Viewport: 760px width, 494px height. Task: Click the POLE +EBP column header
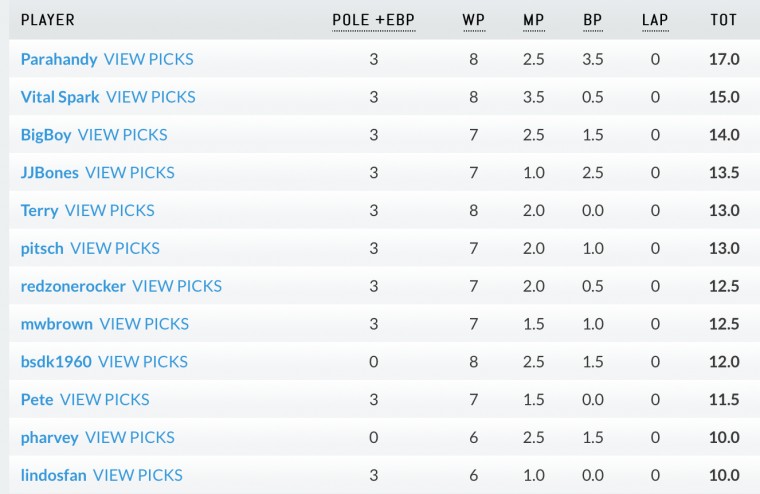[x=374, y=20]
